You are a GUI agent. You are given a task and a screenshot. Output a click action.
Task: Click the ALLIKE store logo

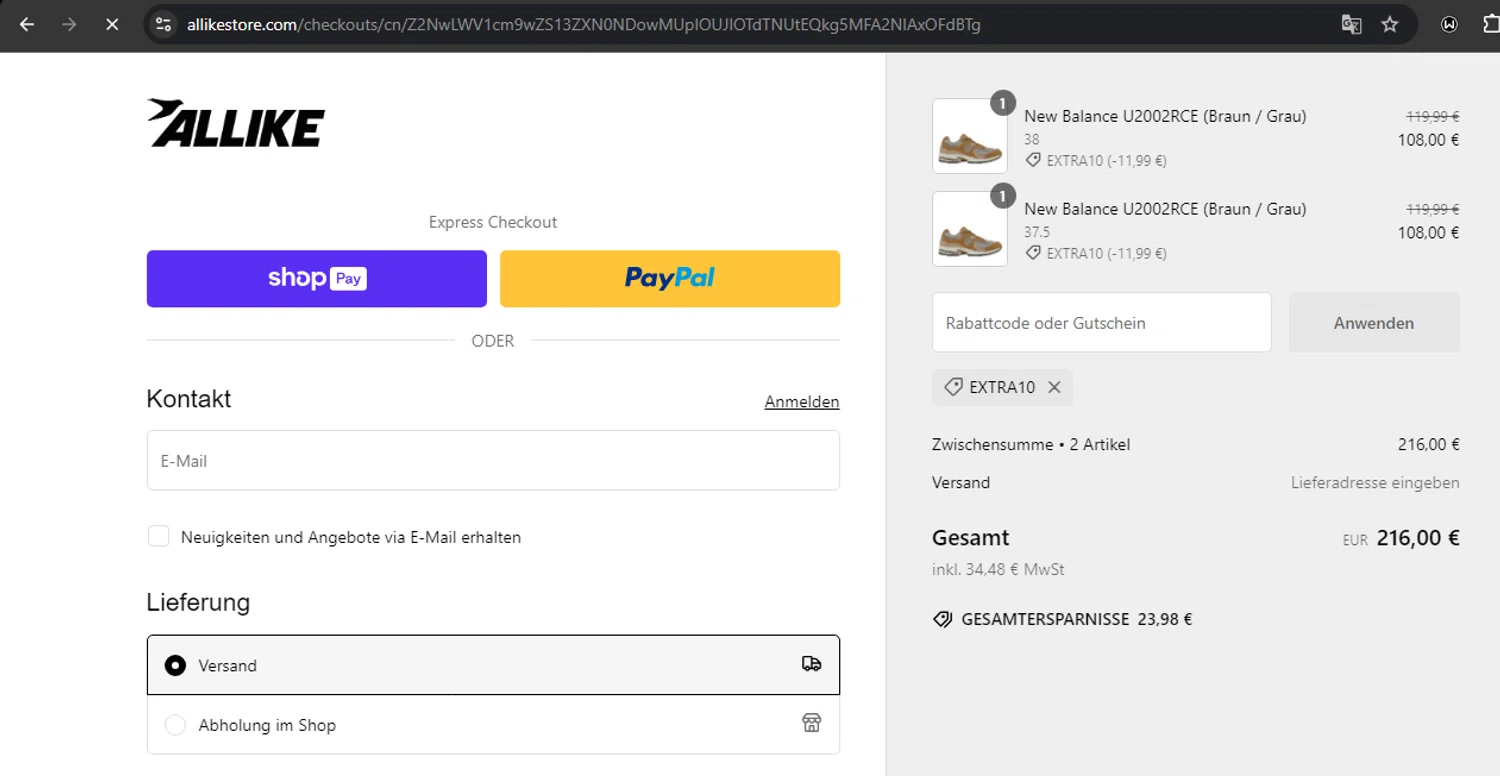coord(236,123)
